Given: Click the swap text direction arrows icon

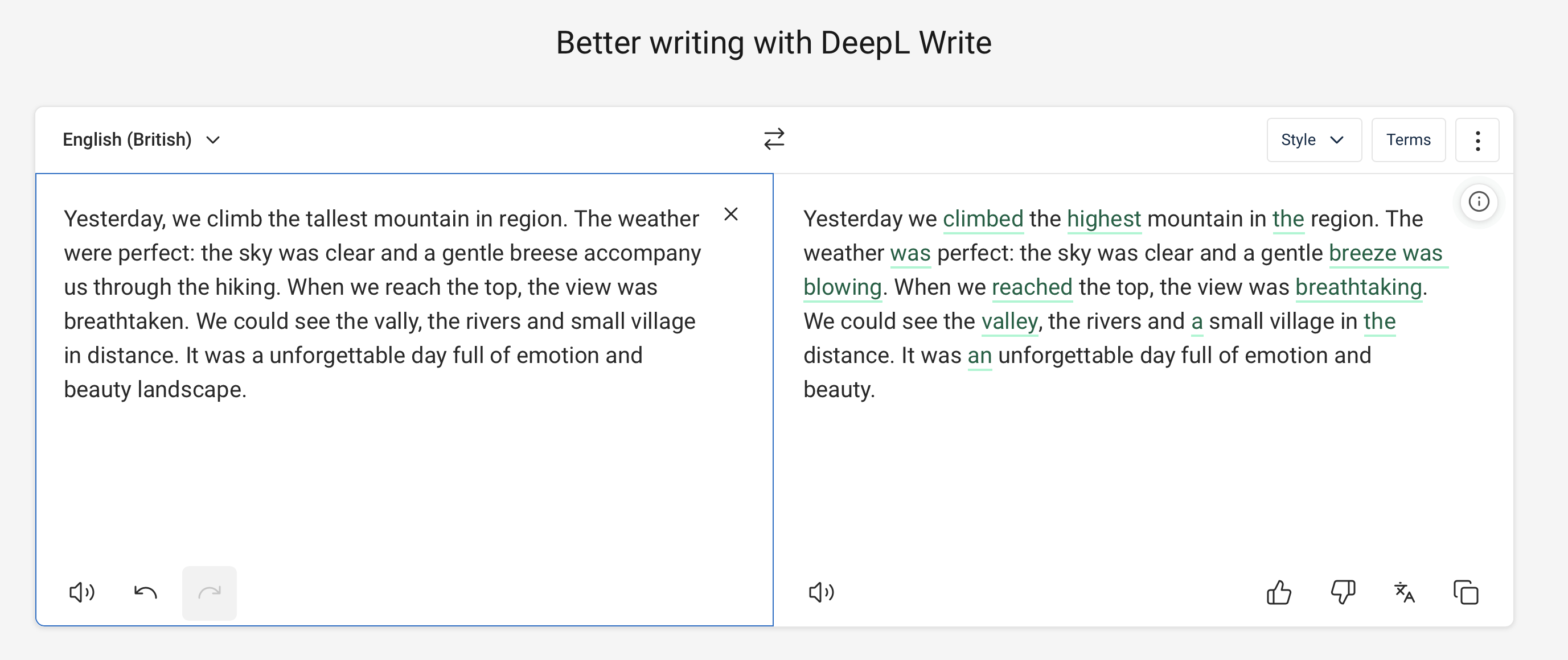Looking at the screenshot, I should 774,139.
